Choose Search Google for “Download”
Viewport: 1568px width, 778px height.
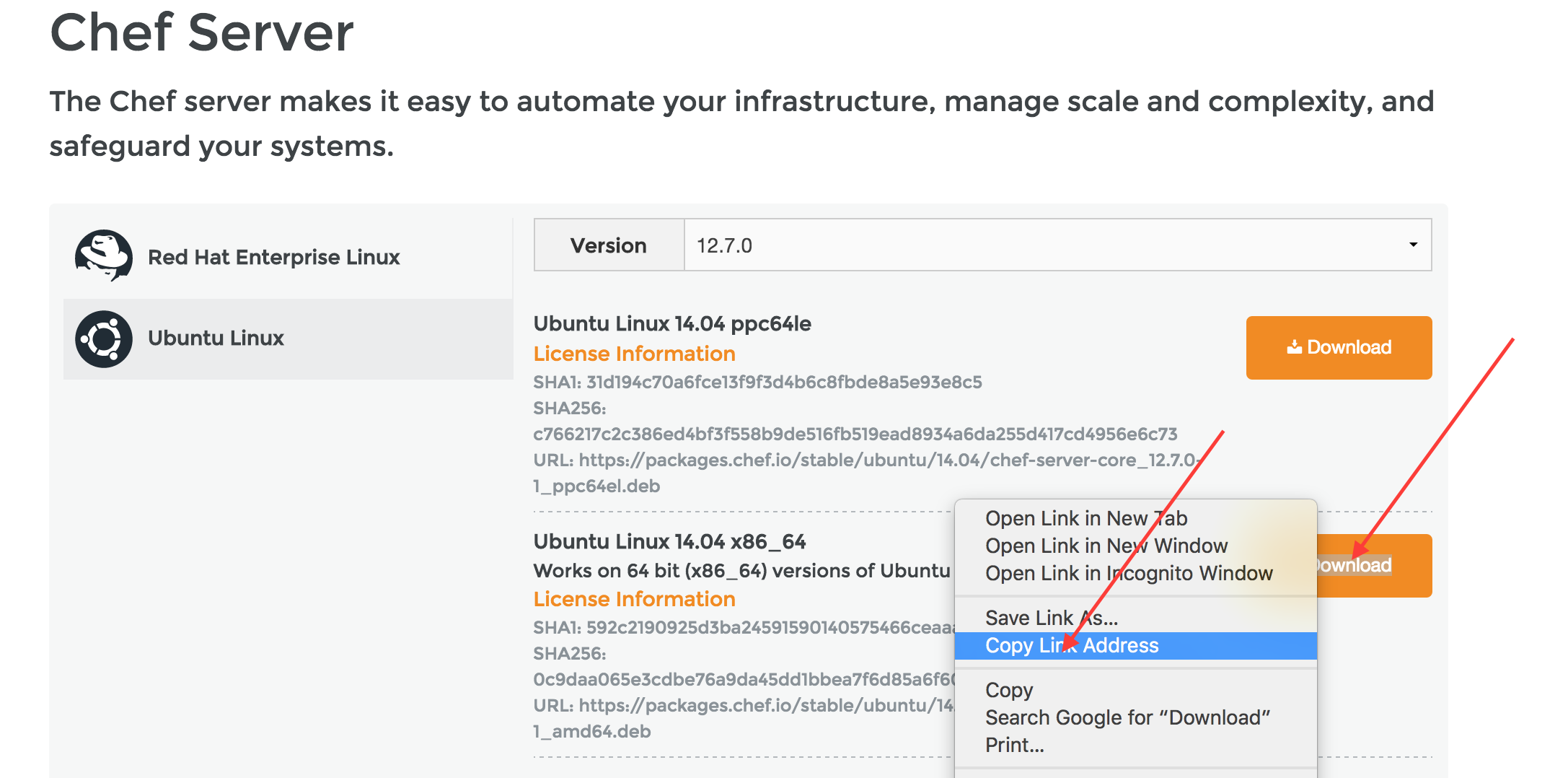(1136, 717)
